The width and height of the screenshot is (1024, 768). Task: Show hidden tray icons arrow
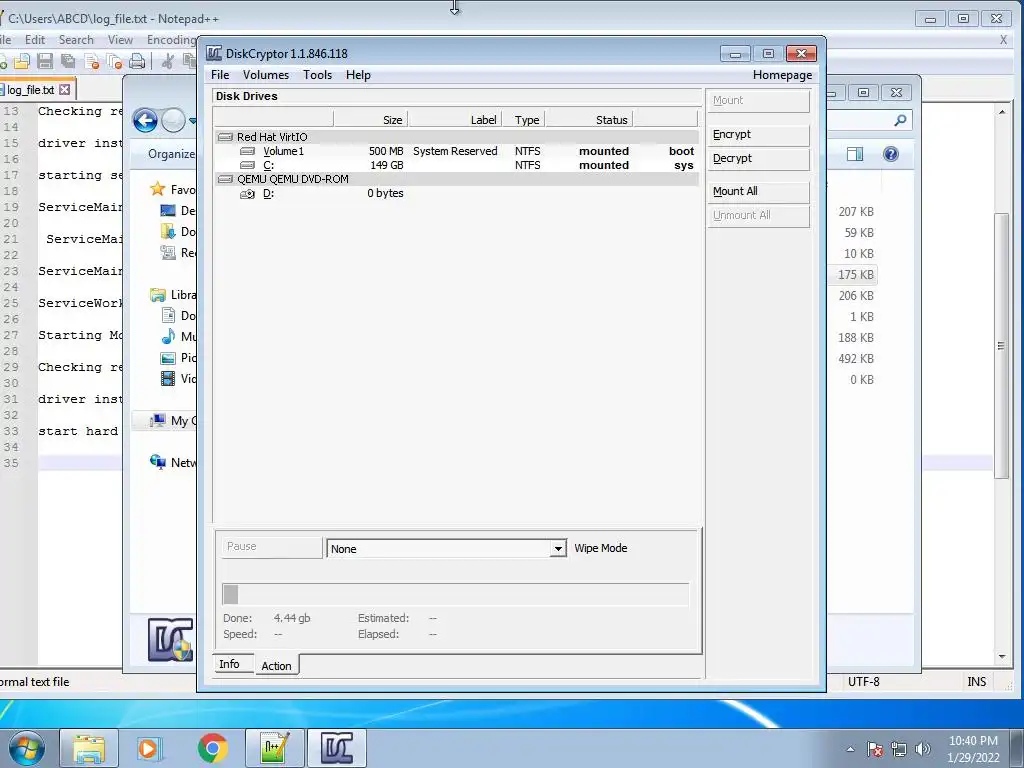point(850,749)
